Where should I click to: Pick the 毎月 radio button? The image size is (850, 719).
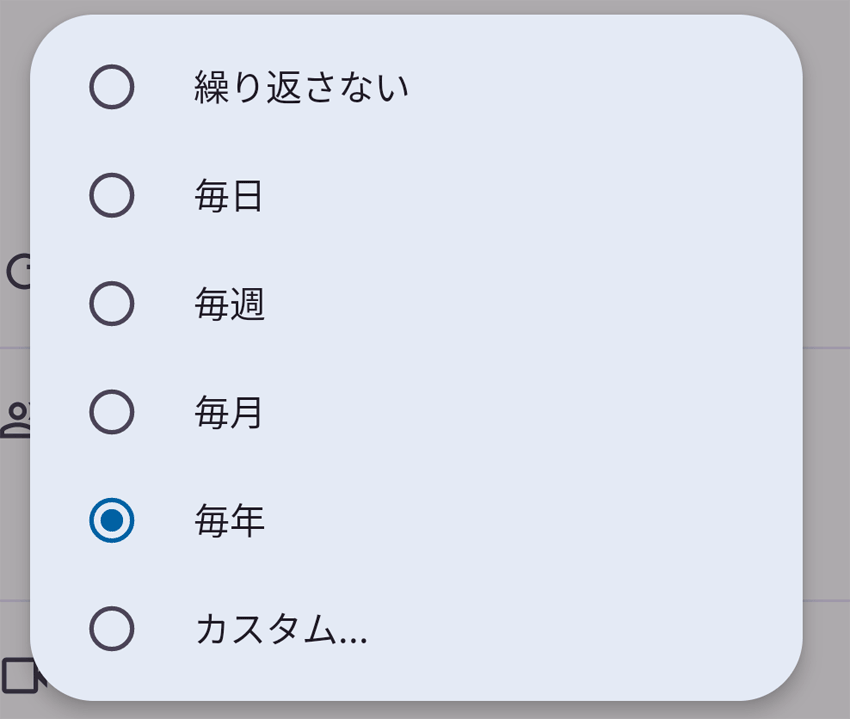(x=112, y=412)
